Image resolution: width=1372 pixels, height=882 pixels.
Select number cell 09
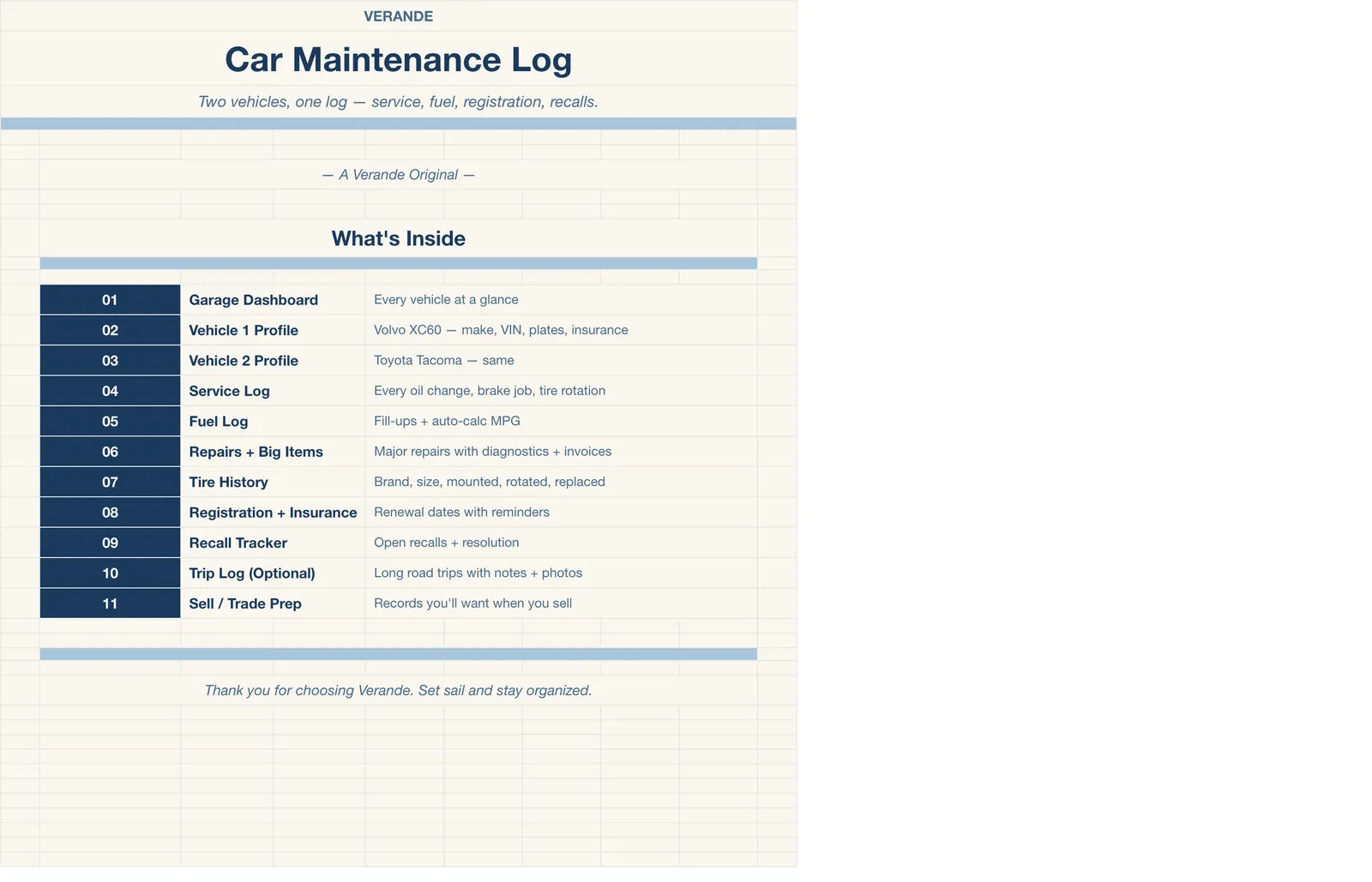(110, 543)
